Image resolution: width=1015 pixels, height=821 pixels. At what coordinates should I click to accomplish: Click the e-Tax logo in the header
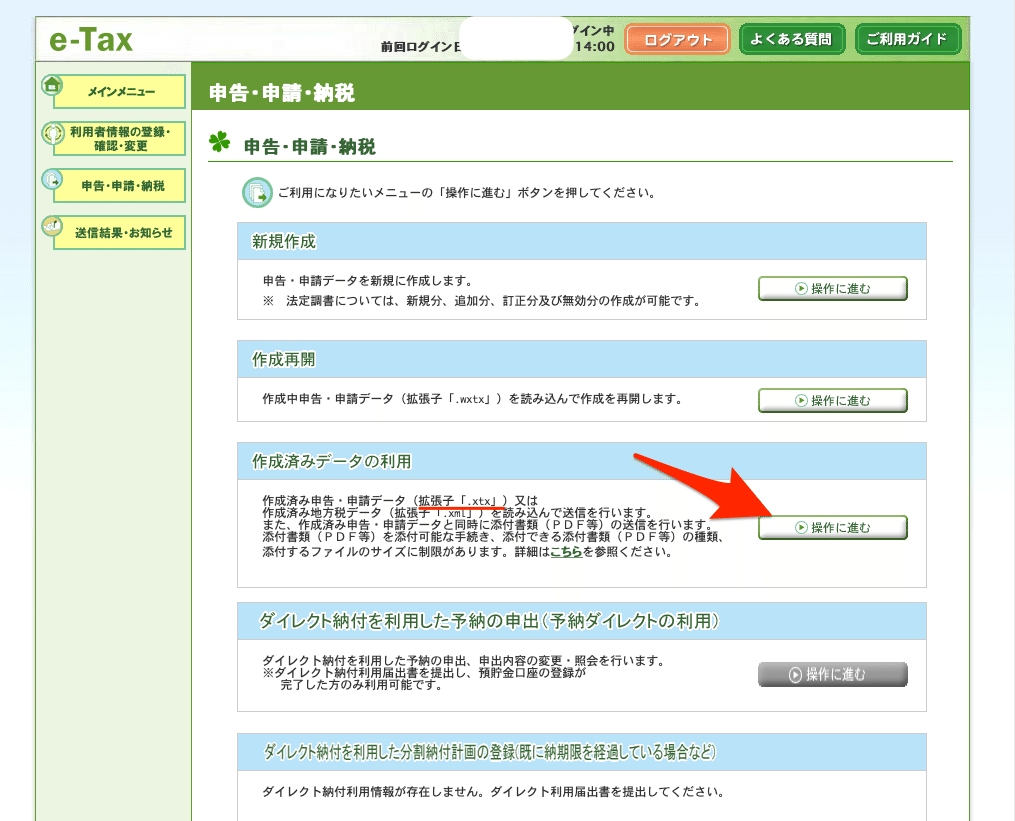point(90,38)
